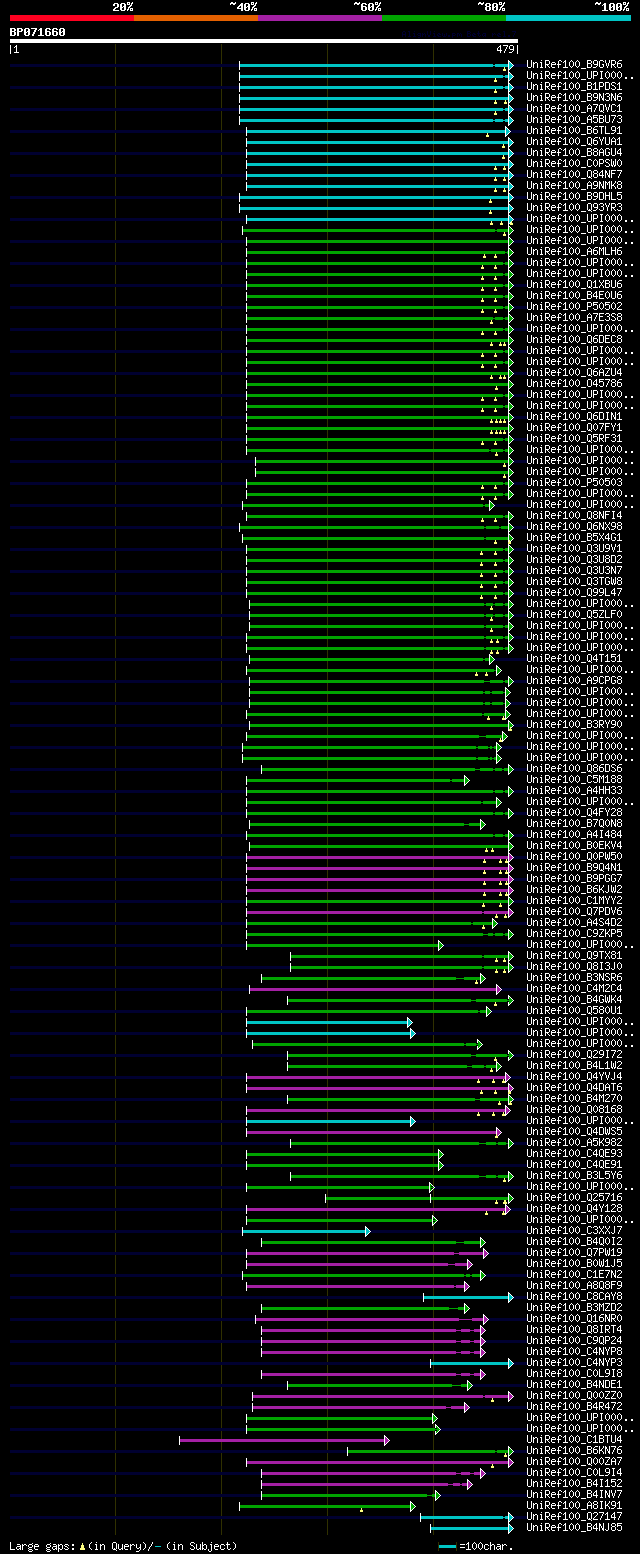
Task: Select hit label UniRef100_C4NYP3
Action: (574, 1362)
